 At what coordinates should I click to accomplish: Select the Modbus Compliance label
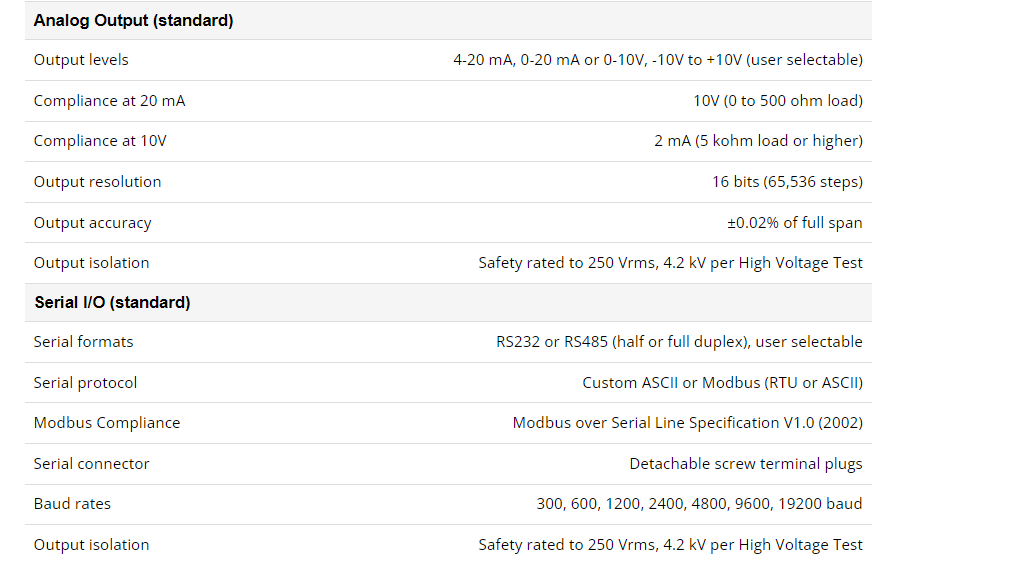107,423
